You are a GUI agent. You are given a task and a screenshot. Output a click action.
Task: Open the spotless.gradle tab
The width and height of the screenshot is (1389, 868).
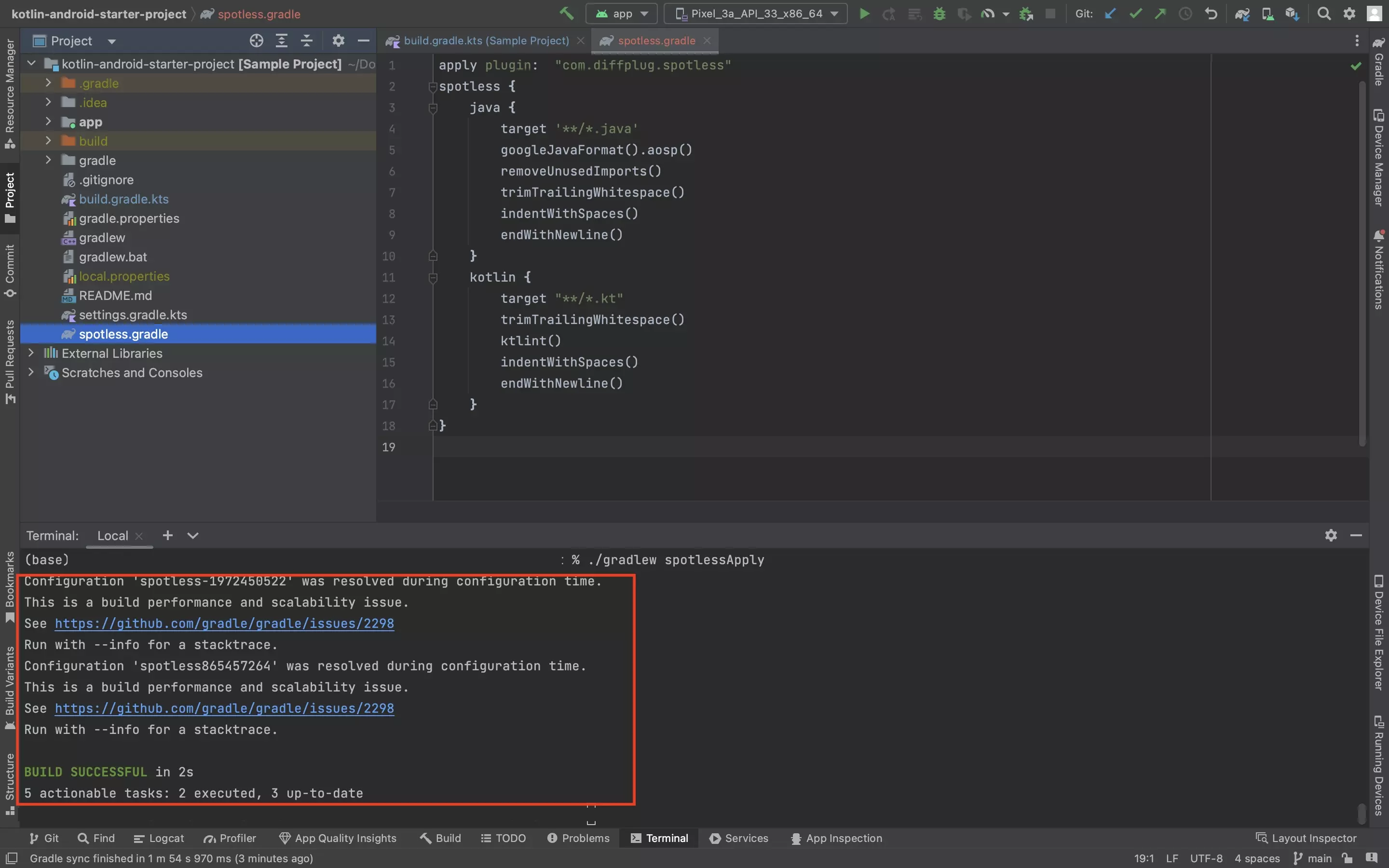pos(655,41)
